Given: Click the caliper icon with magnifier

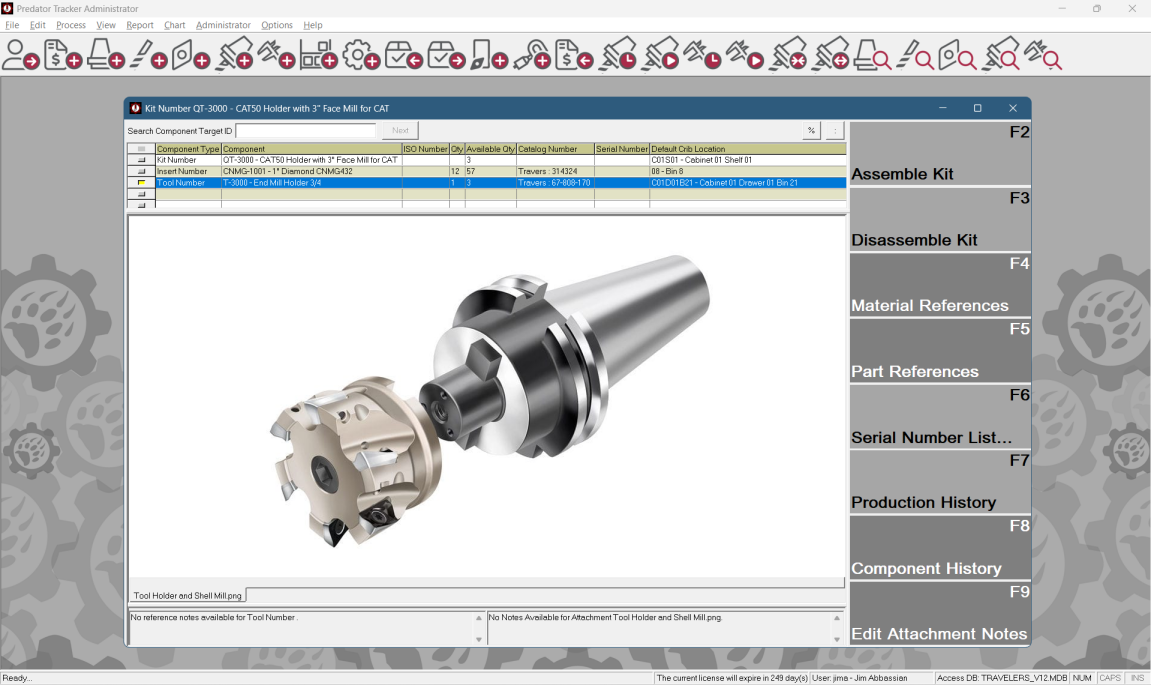Looking at the screenshot, I should (x=1042, y=56).
